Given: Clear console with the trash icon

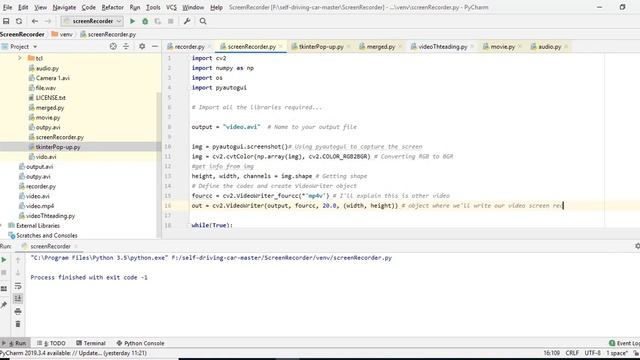Looking at the screenshot, I should pos(18,324).
